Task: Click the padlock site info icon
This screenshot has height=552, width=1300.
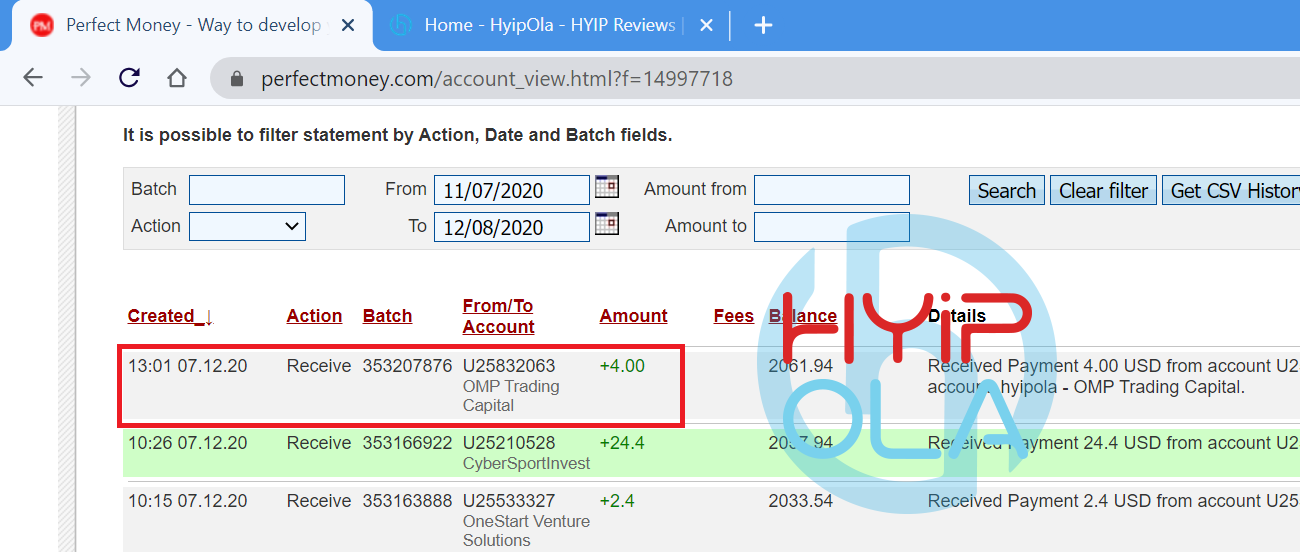Action: 237,78
